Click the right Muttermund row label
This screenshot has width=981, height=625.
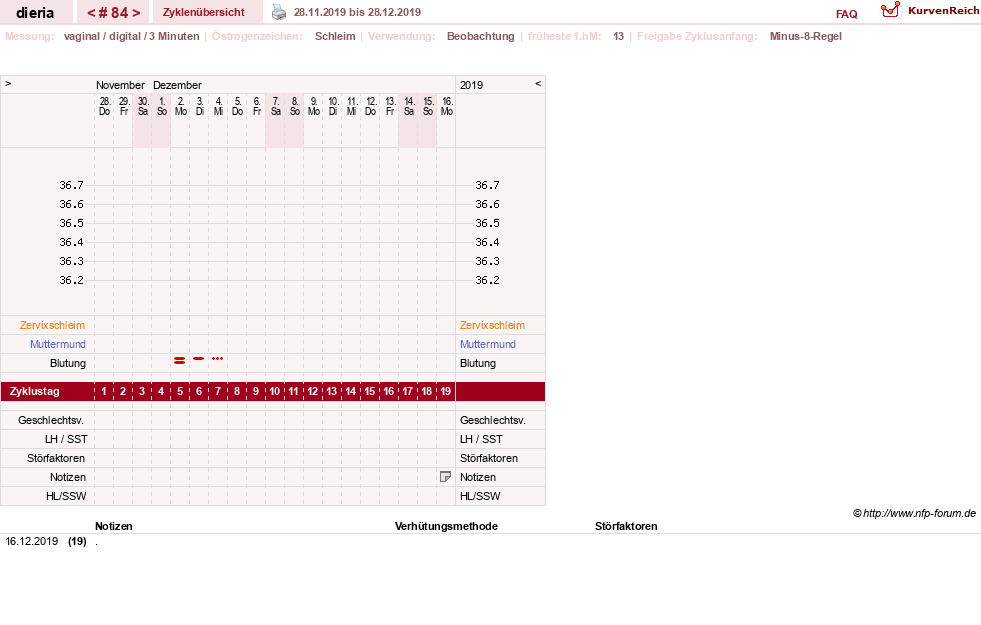(488, 344)
